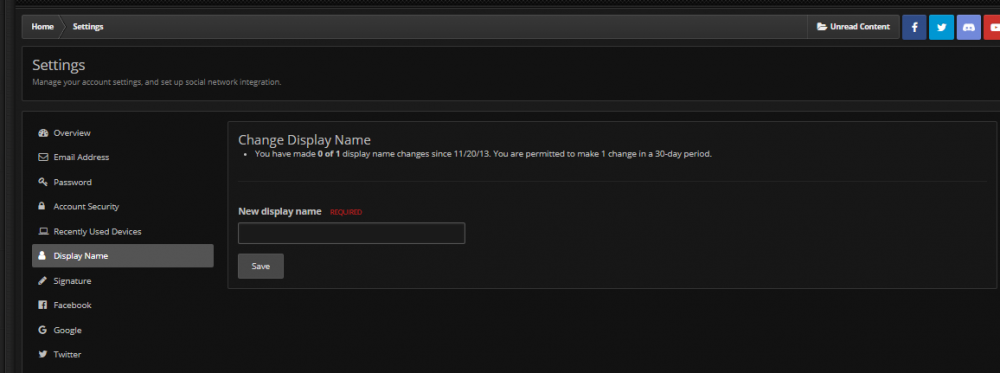Click the Google G icon in sidebar
1000x373 pixels.
(43, 330)
